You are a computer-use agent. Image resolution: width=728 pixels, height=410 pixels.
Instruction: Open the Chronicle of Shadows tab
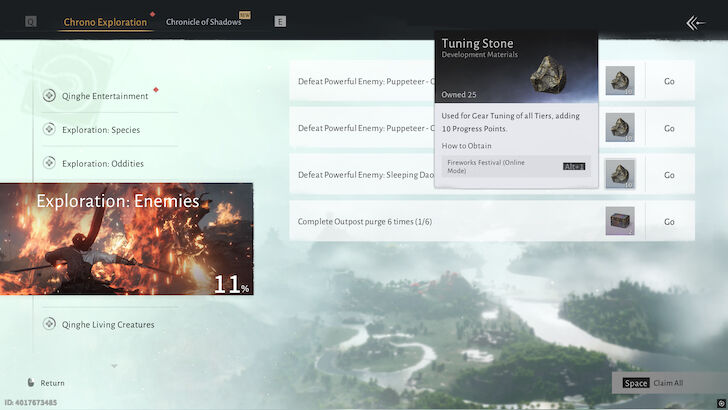point(203,22)
